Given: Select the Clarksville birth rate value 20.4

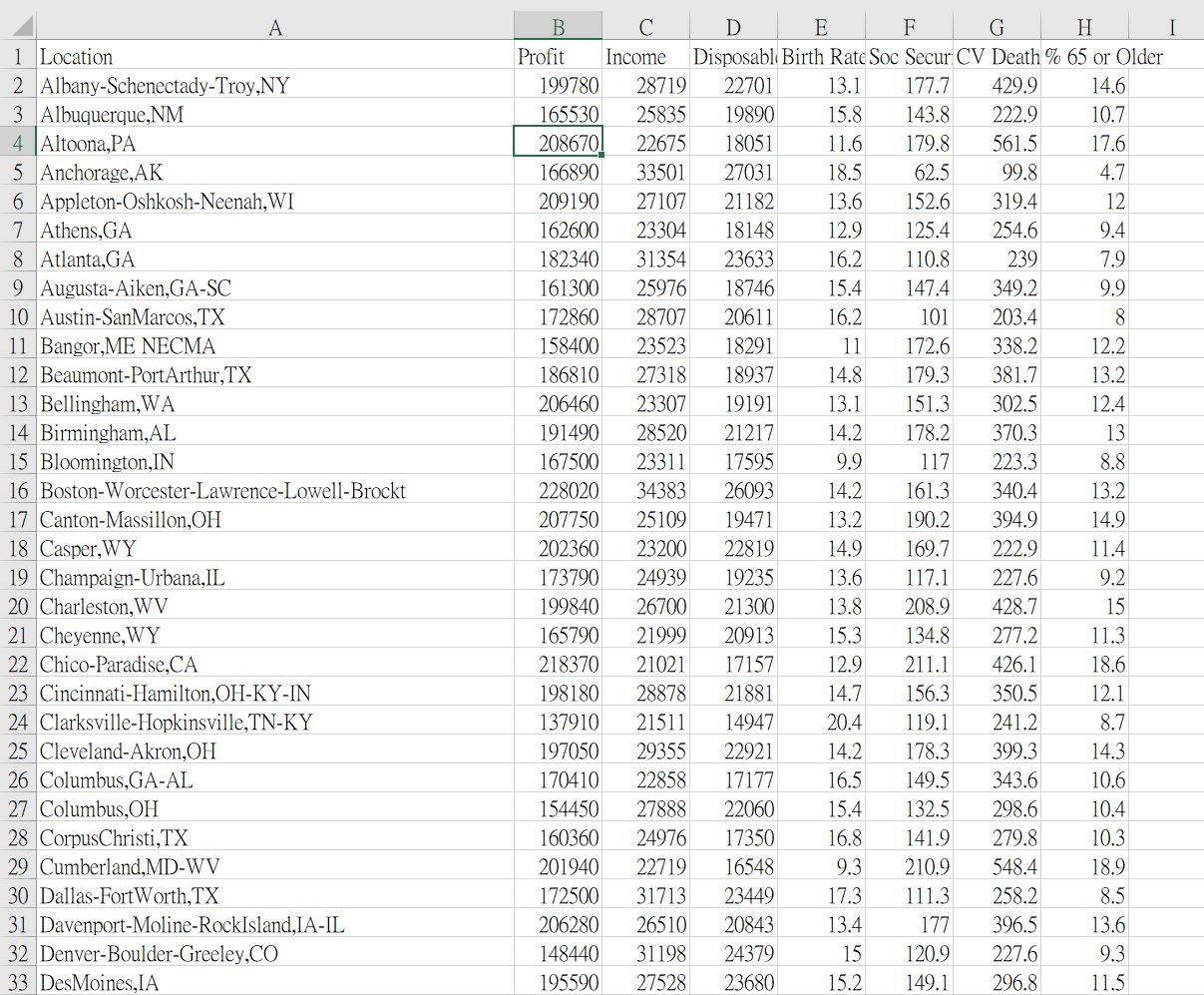Looking at the screenshot, I should point(821,722).
